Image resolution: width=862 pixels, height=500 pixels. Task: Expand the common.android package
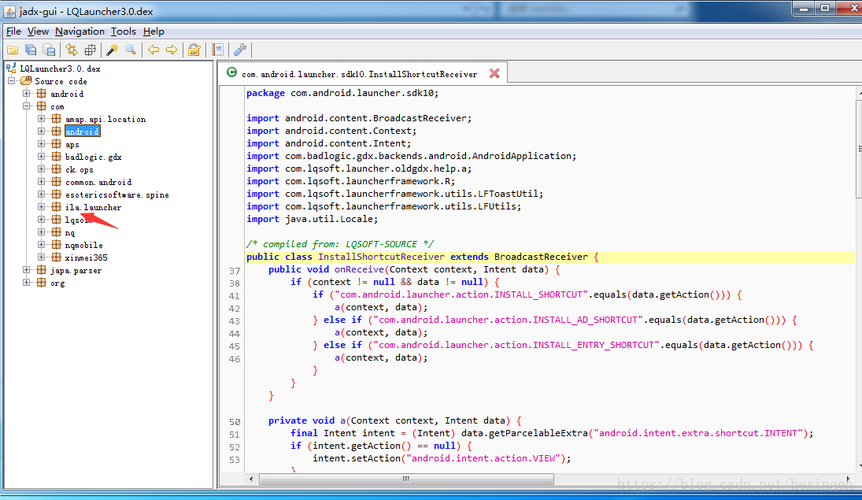point(41,181)
